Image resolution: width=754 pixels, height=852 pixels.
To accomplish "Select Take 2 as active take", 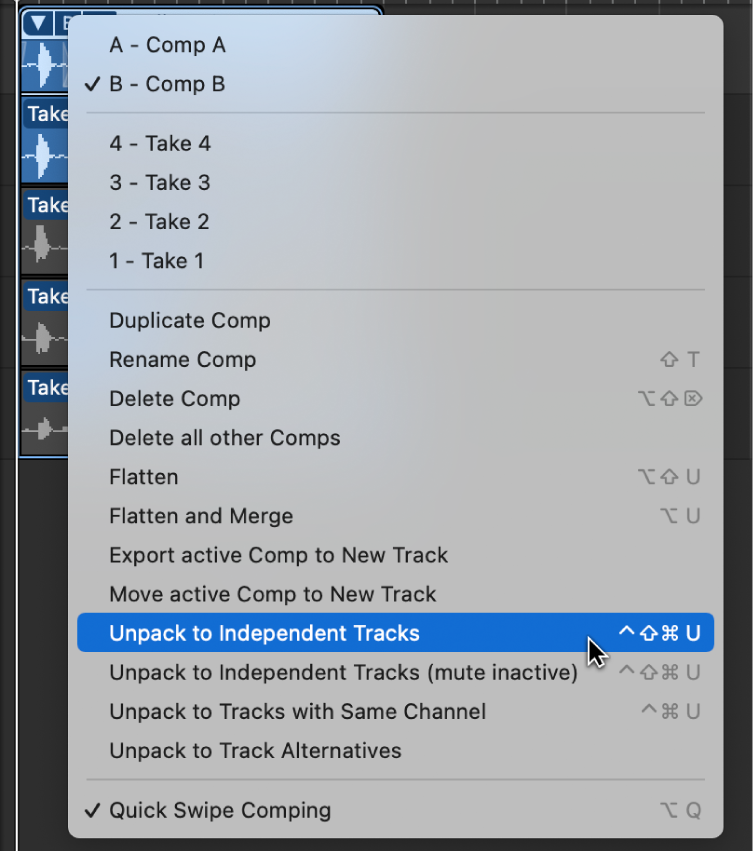I will point(160,221).
